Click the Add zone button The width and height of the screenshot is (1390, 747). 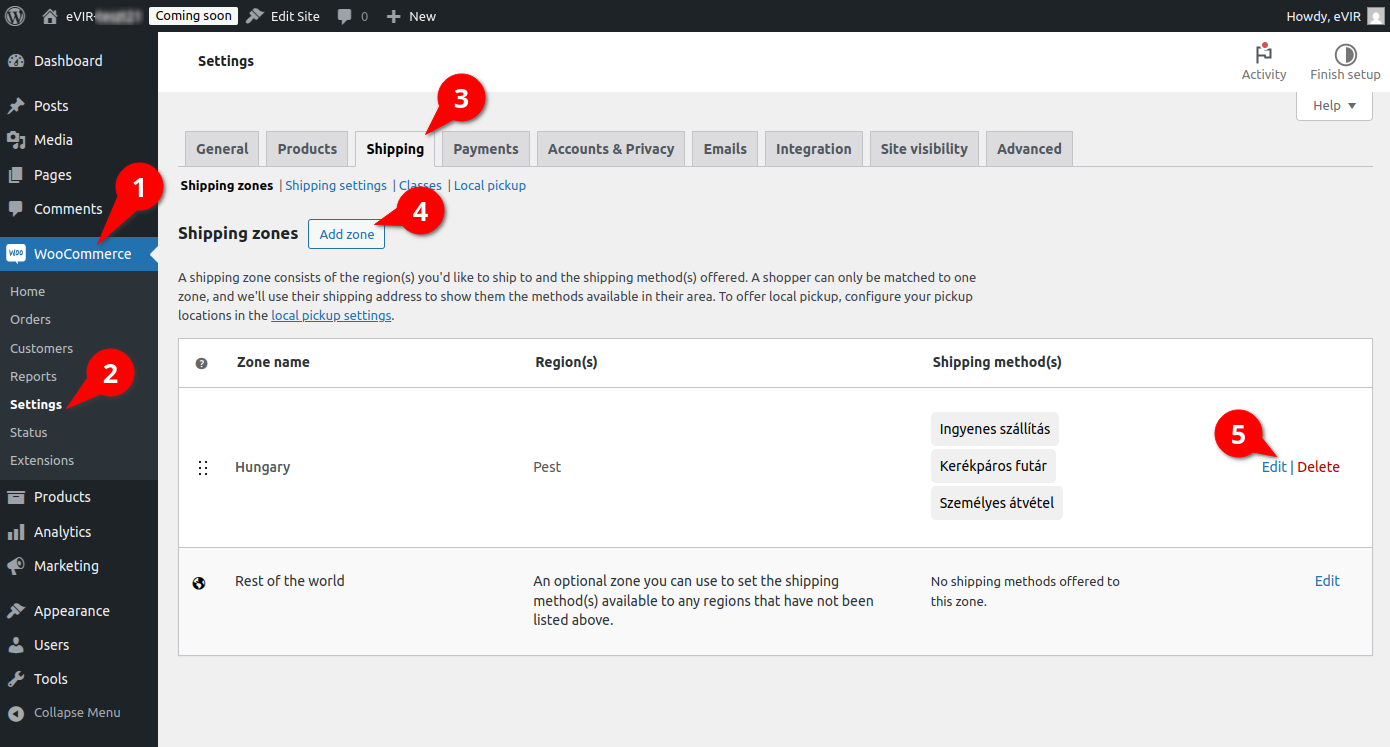point(346,234)
